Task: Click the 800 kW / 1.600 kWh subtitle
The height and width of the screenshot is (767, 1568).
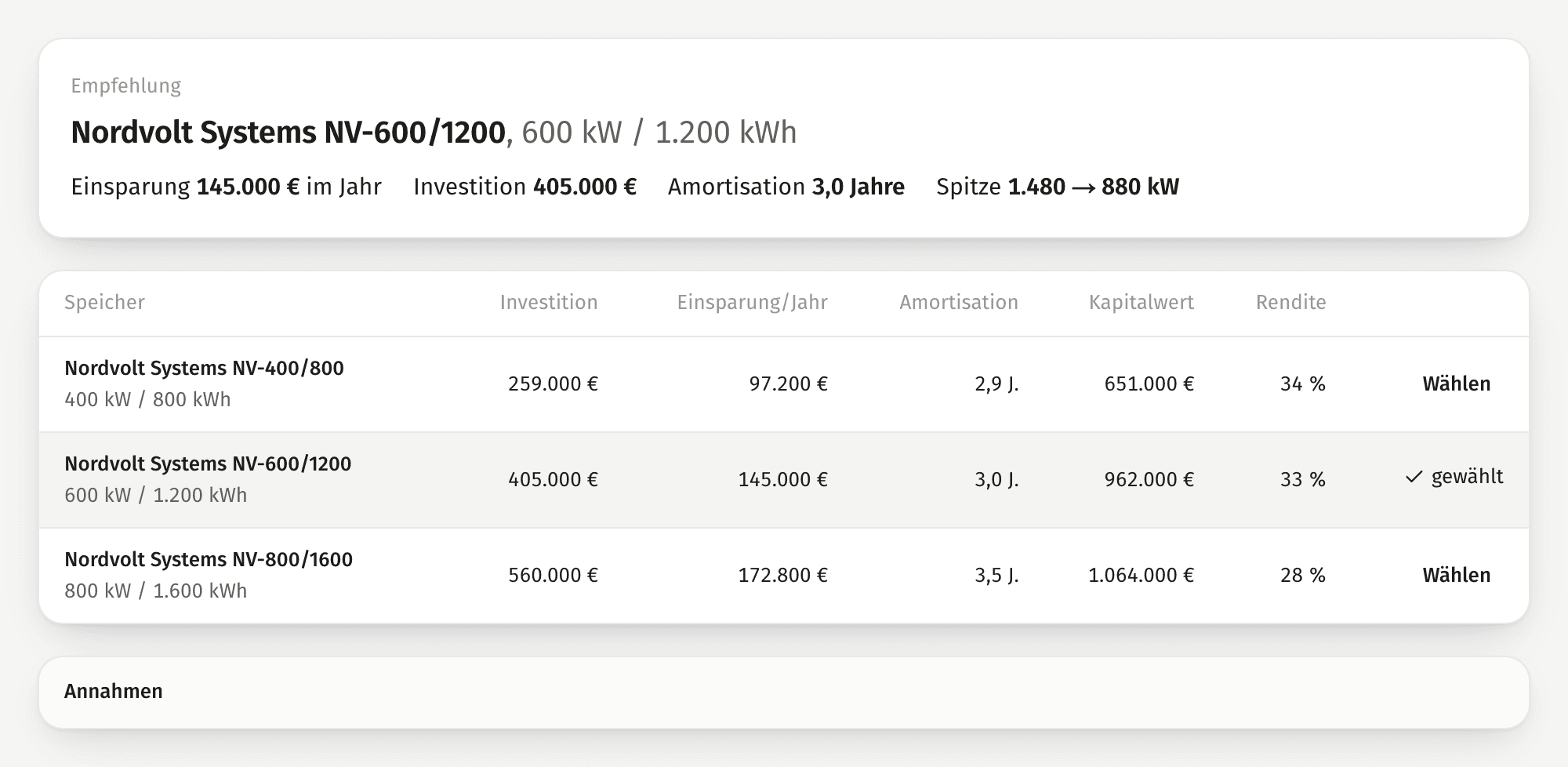Action: pyautogui.click(x=155, y=591)
